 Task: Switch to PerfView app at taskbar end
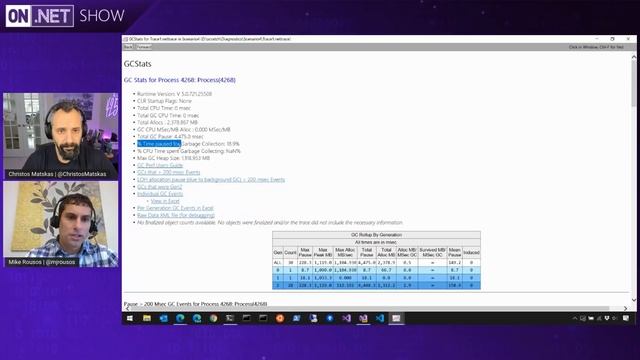click(x=396, y=318)
